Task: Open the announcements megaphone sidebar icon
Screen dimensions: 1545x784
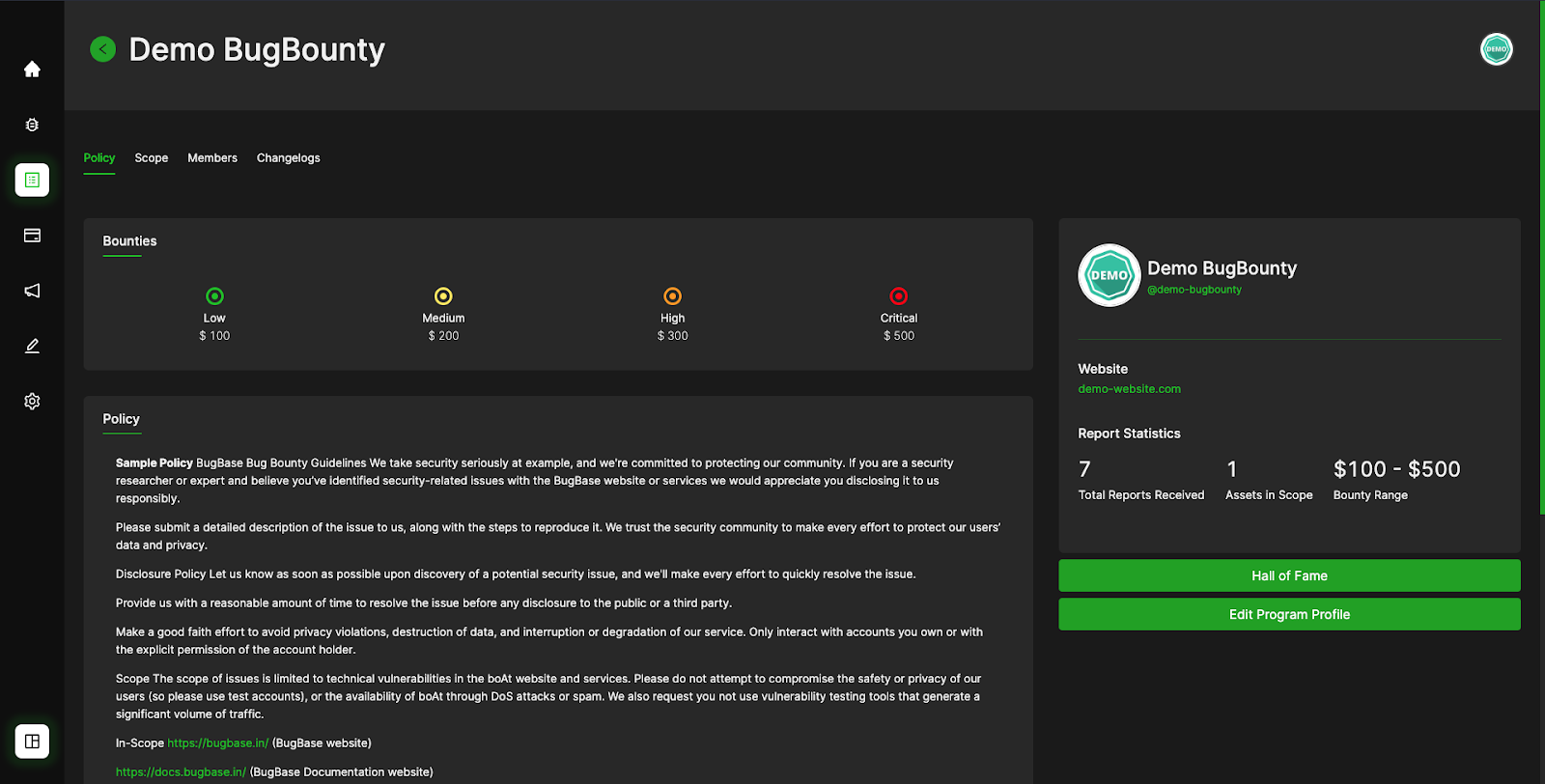Action: [x=32, y=291]
